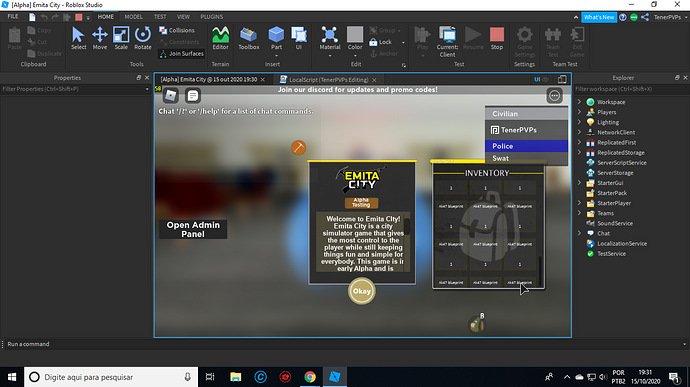Image resolution: width=690 pixels, height=387 pixels.
Task: Expand the Workspace tree node
Action: pyautogui.click(x=580, y=102)
